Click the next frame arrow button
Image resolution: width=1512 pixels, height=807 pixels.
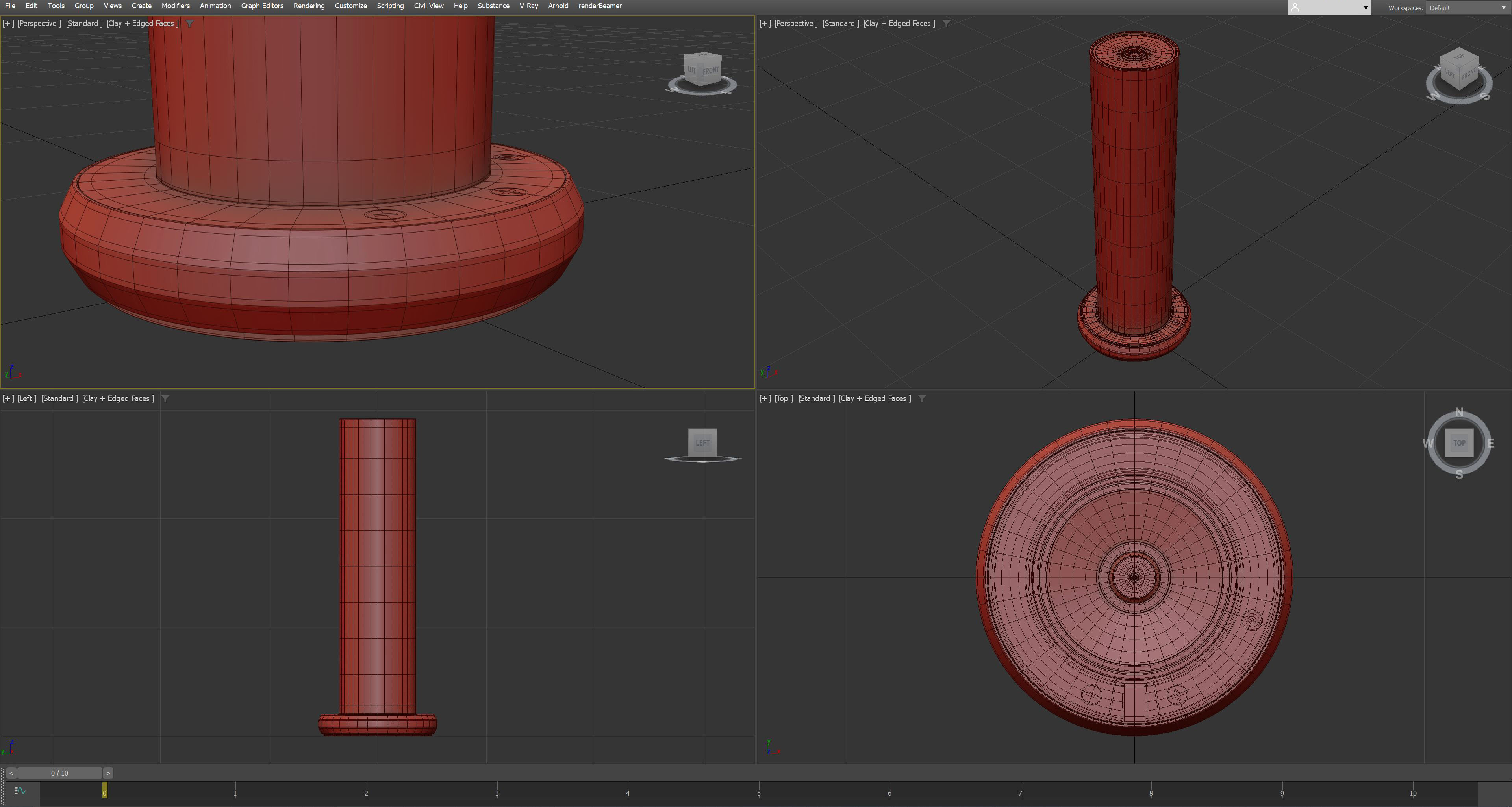point(108,773)
